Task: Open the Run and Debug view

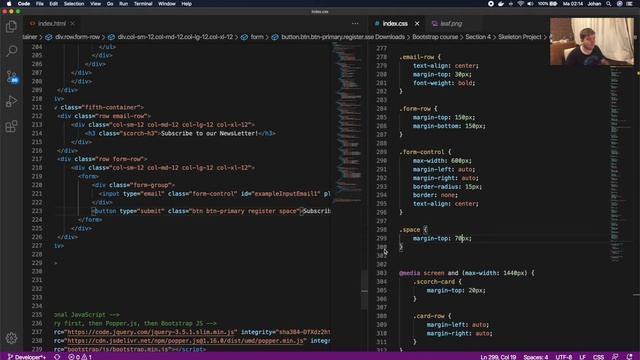Action: point(11,101)
